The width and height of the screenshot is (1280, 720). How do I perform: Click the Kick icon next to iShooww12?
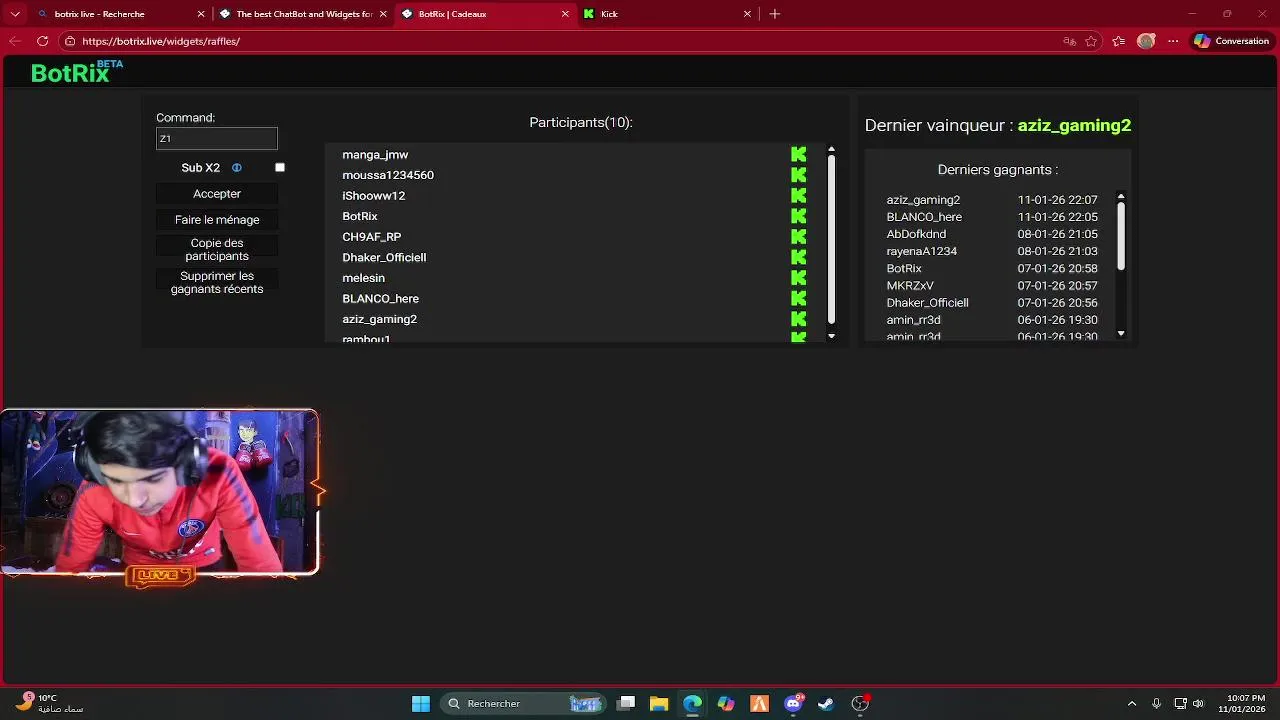click(x=798, y=195)
